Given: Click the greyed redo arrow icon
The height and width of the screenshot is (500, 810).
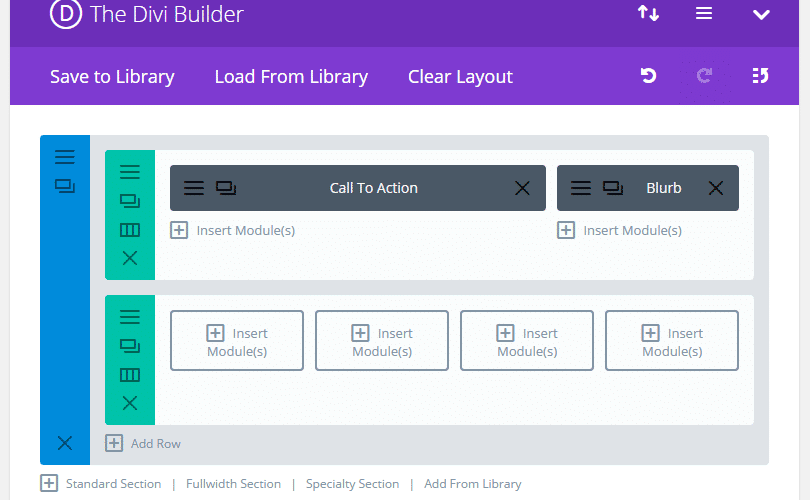Looking at the screenshot, I should [x=704, y=75].
